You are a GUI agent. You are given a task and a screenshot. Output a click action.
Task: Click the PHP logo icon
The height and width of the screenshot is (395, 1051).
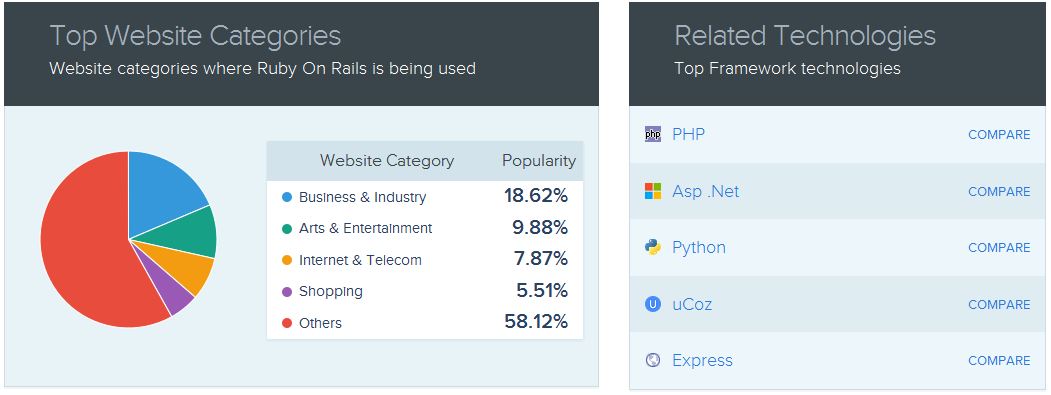[652, 134]
